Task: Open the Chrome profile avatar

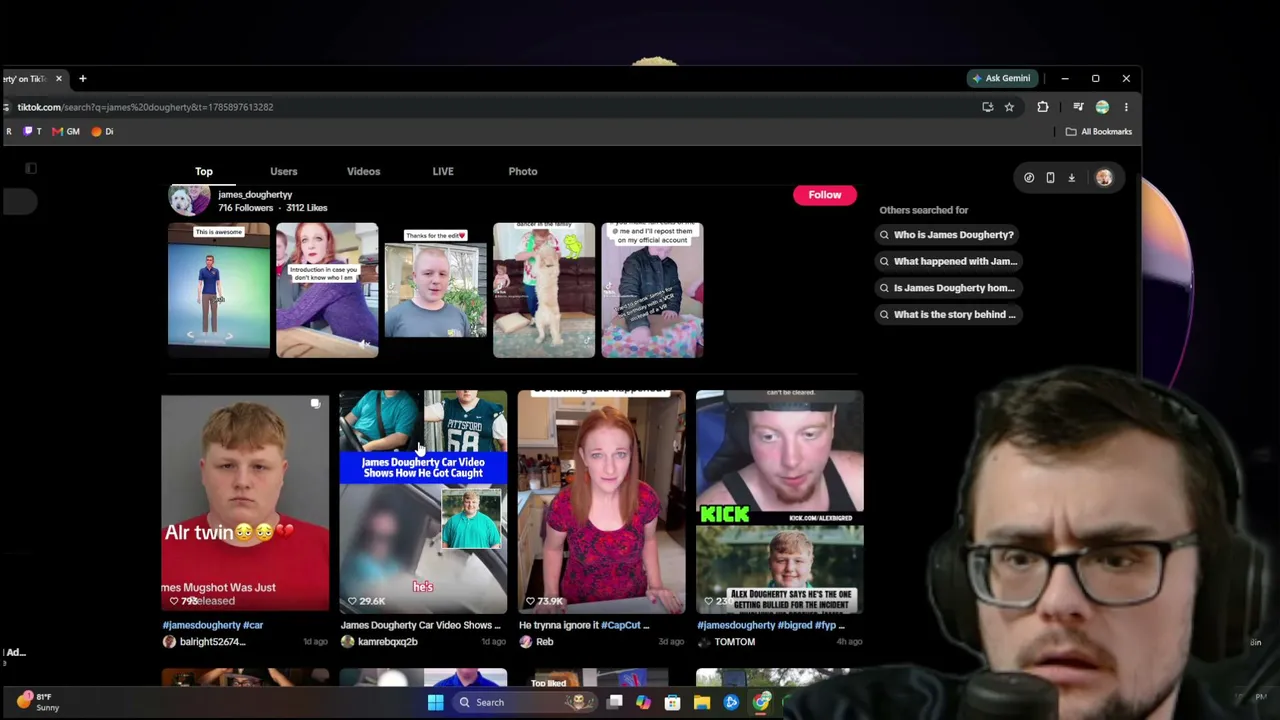Action: [x=1102, y=107]
